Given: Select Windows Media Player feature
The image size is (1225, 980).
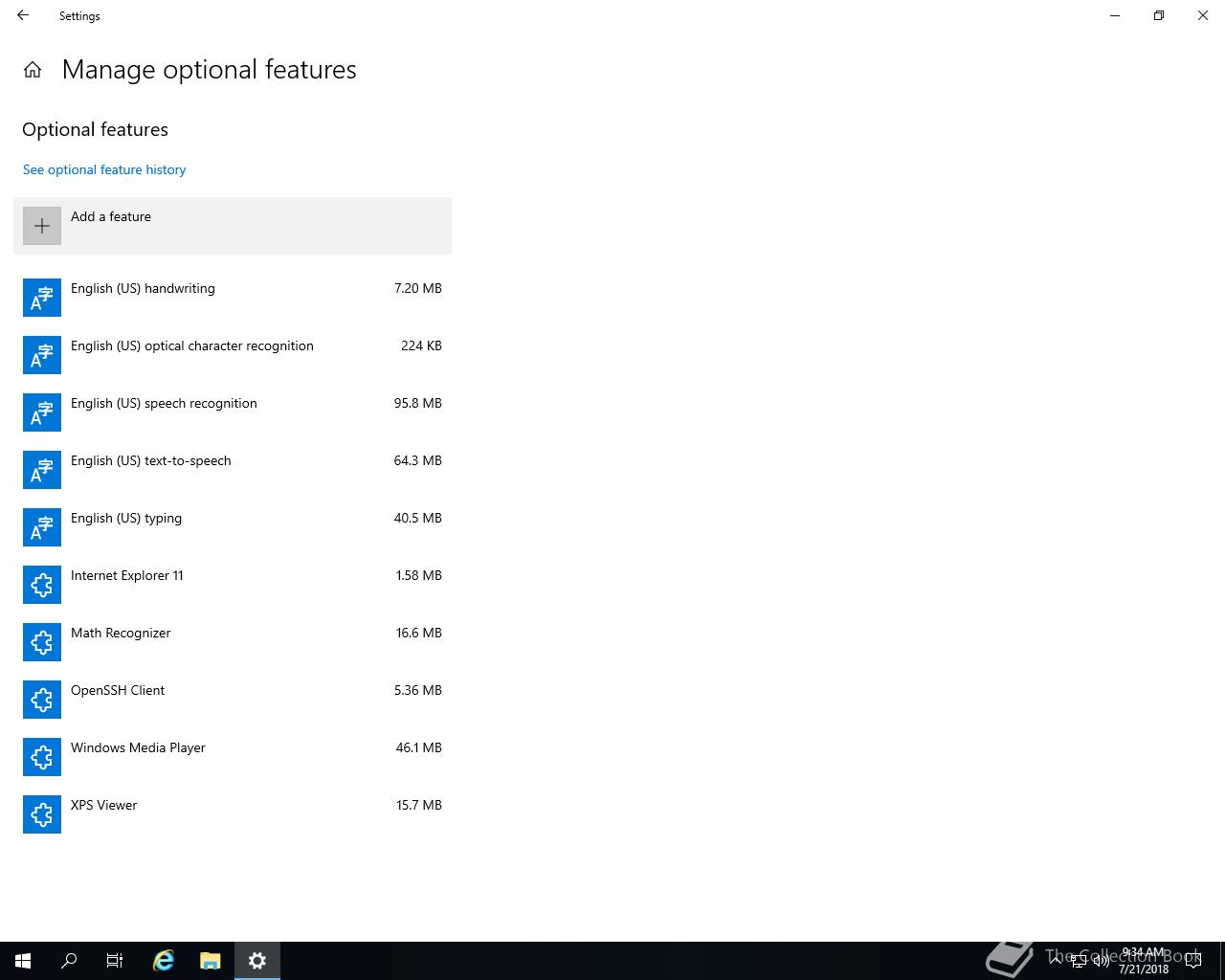Looking at the screenshot, I should tap(233, 757).
